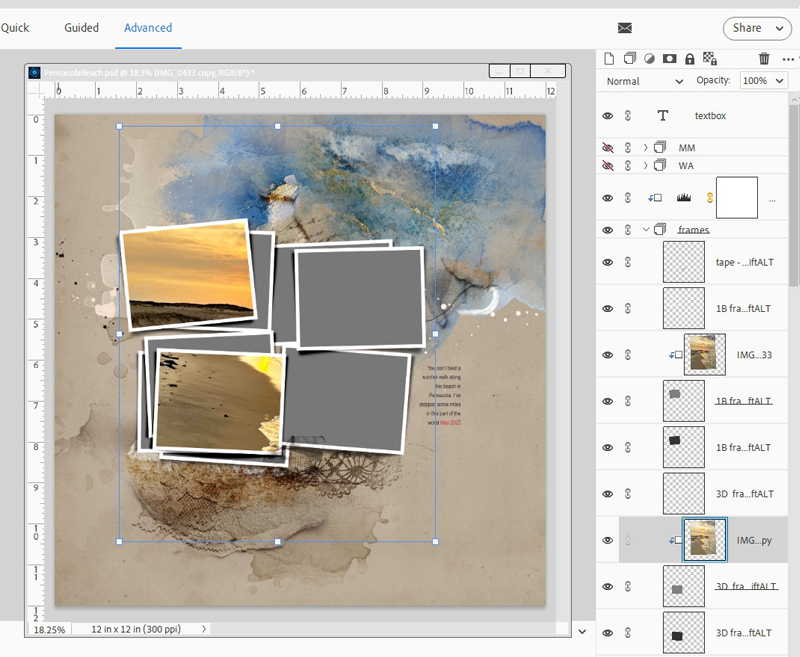
Task: Click the adjustment layer mask link icon
Action: click(x=710, y=198)
